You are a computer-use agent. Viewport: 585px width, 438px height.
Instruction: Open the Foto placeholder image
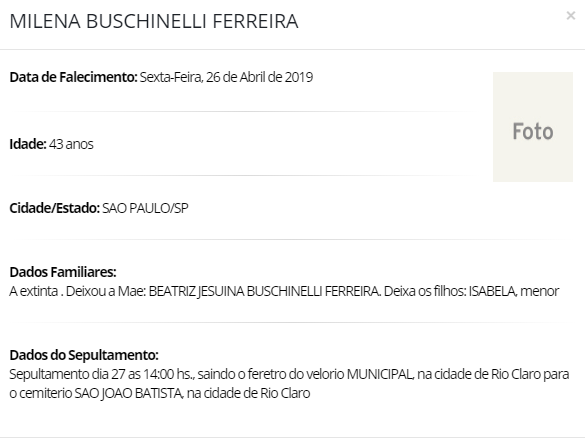tap(533, 127)
